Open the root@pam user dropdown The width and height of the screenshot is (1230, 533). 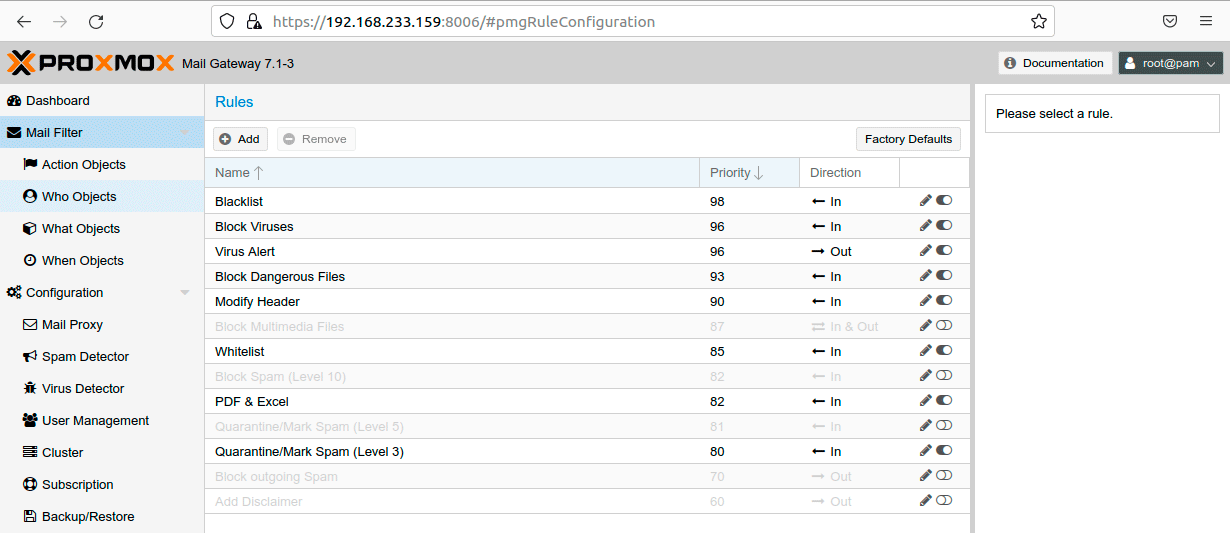tap(1171, 63)
